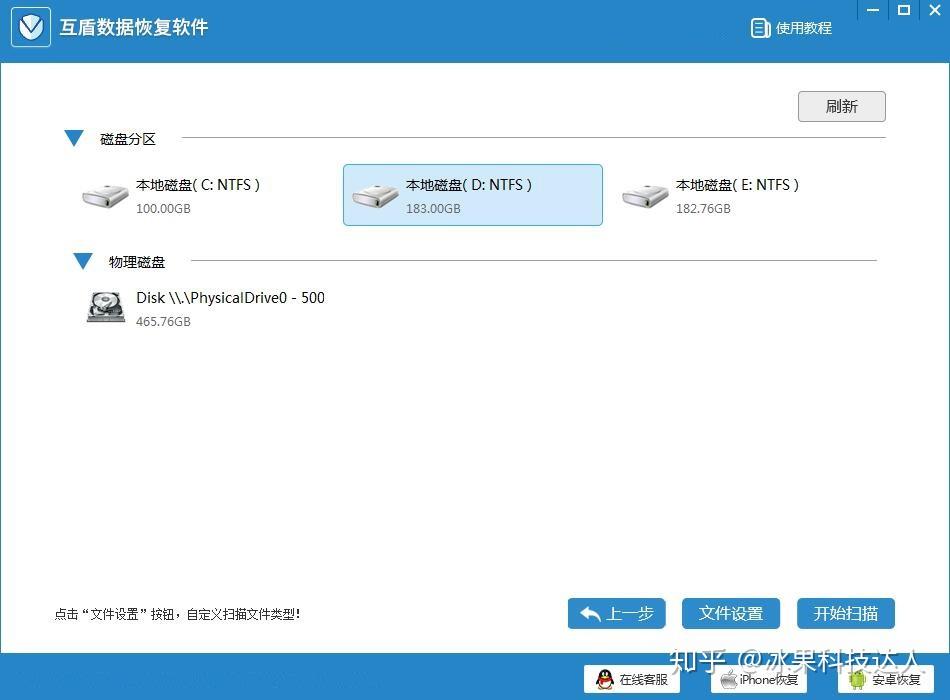
Task: Go back with the 上一步 button
Action: (616, 613)
